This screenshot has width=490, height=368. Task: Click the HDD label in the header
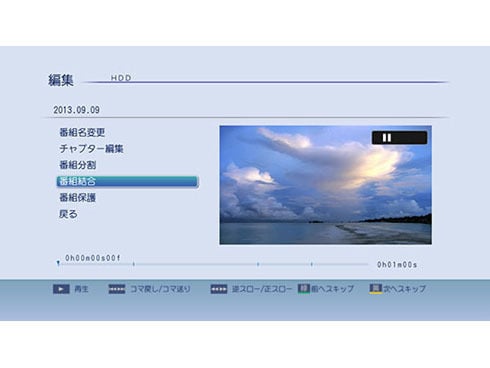tap(121, 78)
